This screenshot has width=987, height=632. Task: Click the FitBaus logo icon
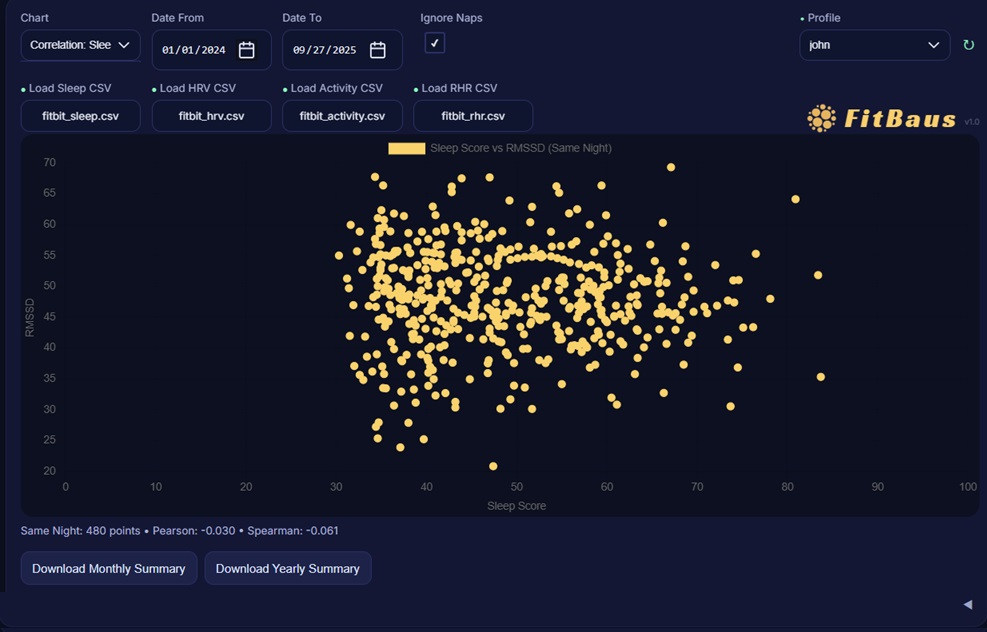[x=821, y=118]
